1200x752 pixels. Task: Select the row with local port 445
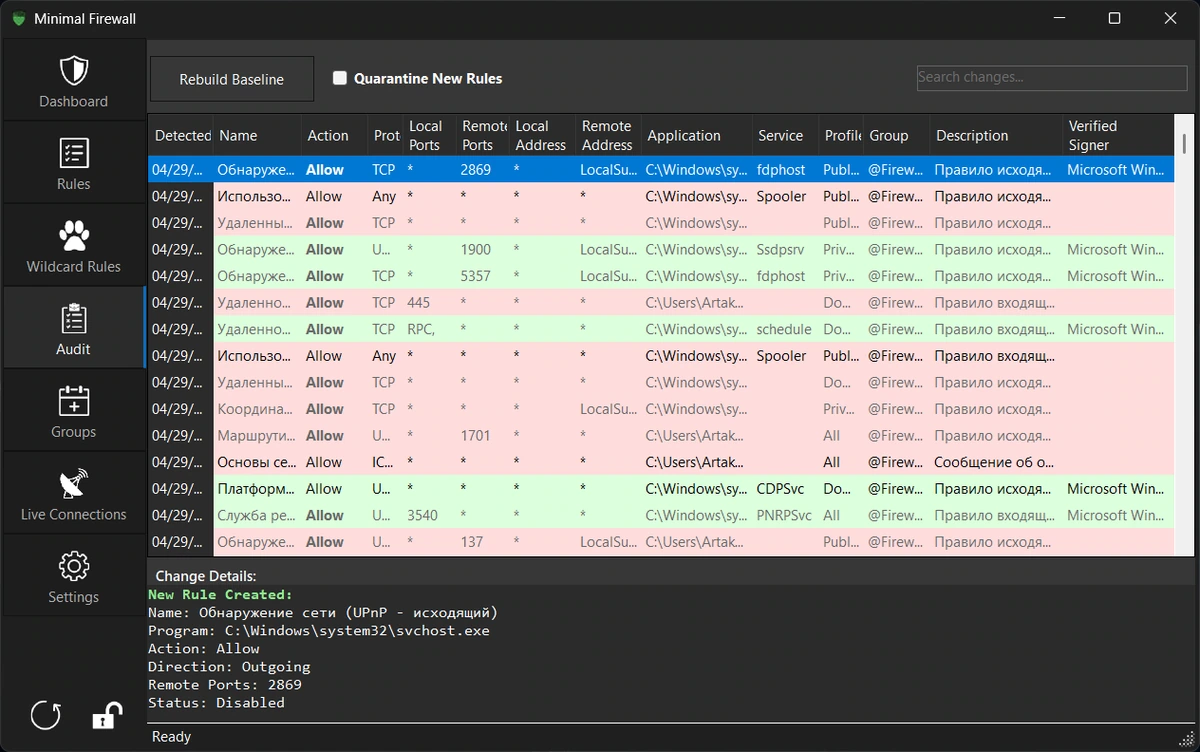pos(660,302)
